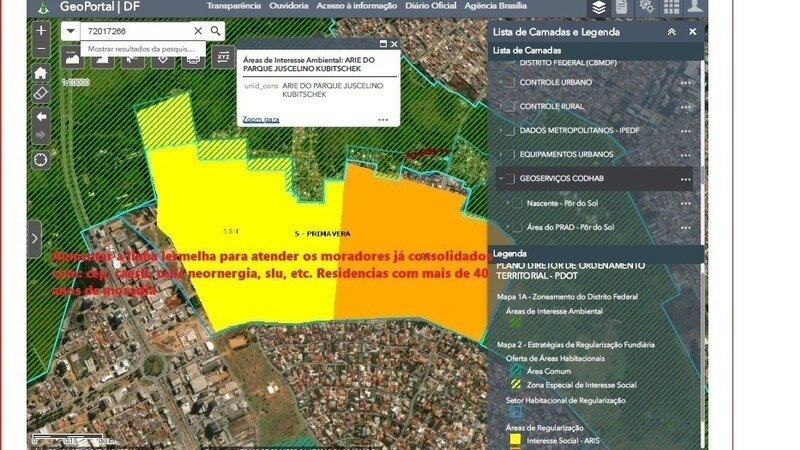
Task: Open the Ouvidoria menu item
Action: (289, 6)
